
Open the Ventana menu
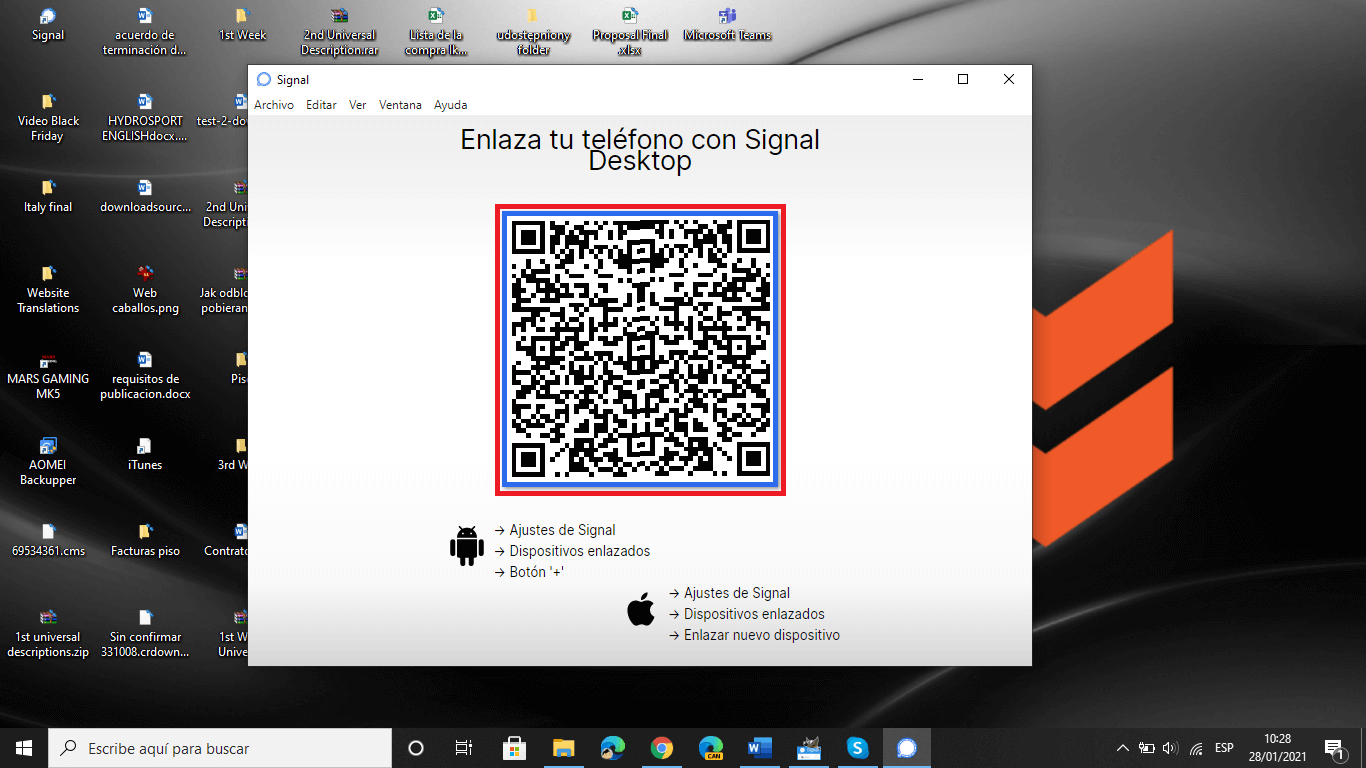400,105
